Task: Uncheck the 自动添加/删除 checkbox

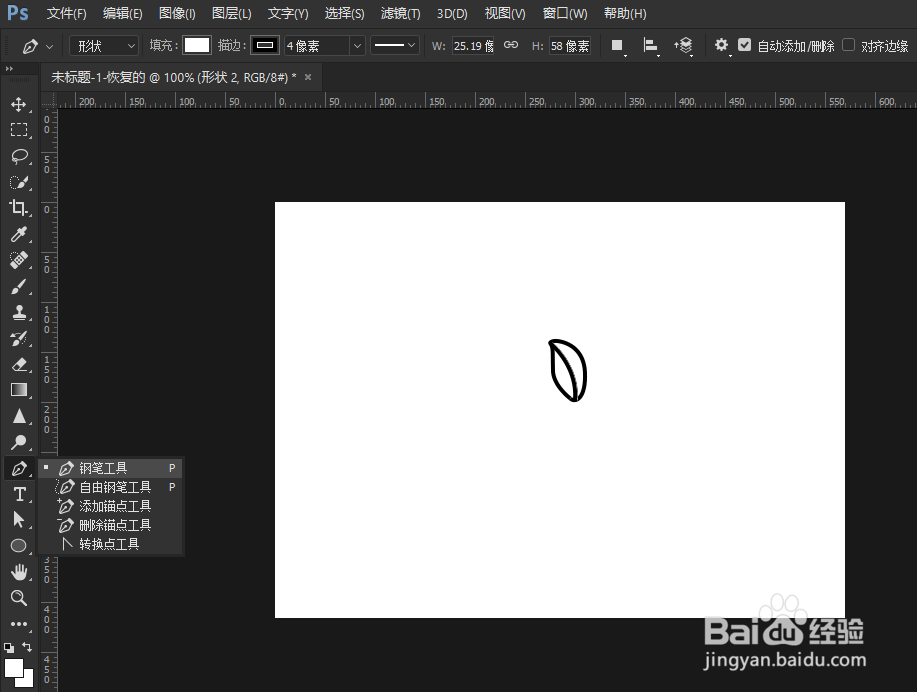Action: click(744, 45)
